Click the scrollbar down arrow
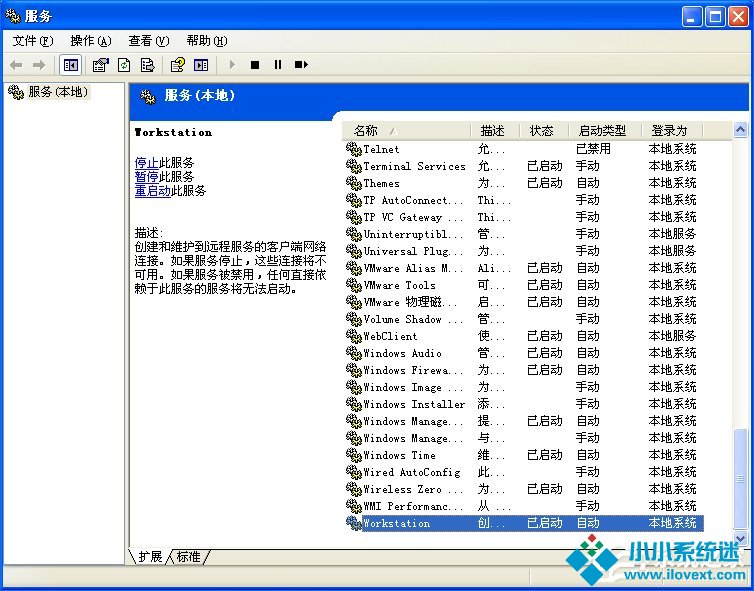 [x=741, y=538]
